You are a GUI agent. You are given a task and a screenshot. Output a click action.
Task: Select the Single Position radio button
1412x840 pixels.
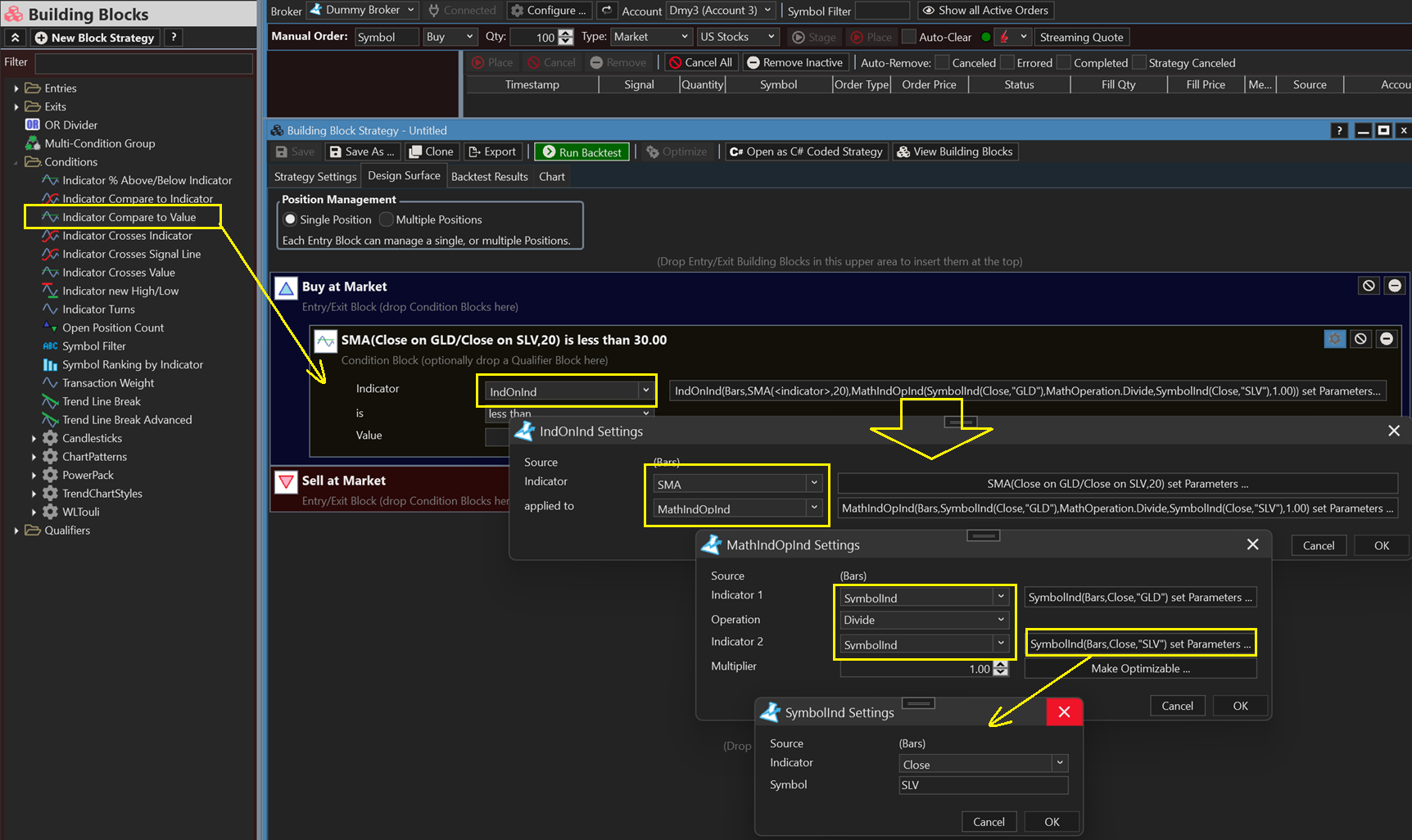coord(290,219)
